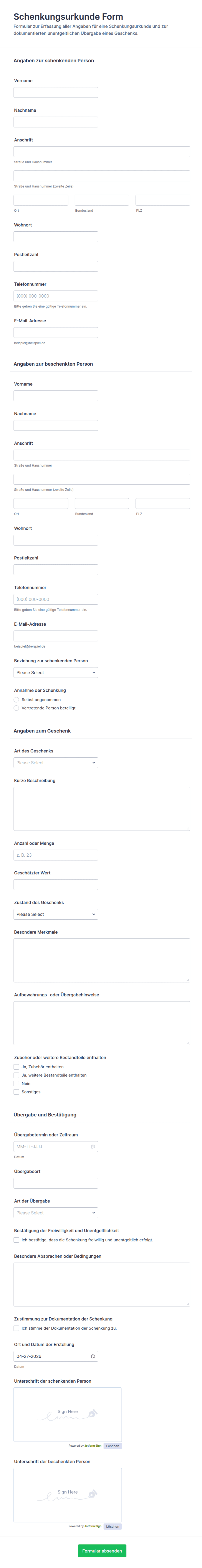Click the 'Kurze Beschreibung' text area
This screenshot has height=1568, width=202.
(x=102, y=809)
